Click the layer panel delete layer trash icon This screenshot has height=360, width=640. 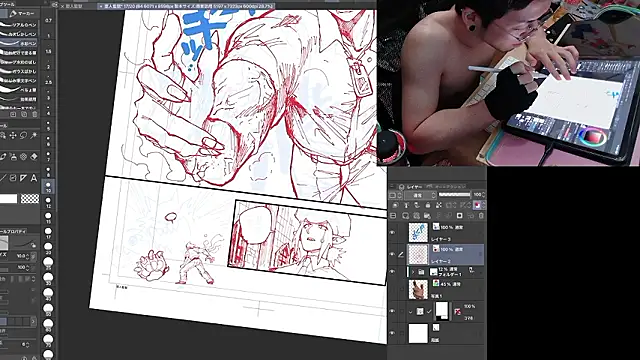coord(481,216)
